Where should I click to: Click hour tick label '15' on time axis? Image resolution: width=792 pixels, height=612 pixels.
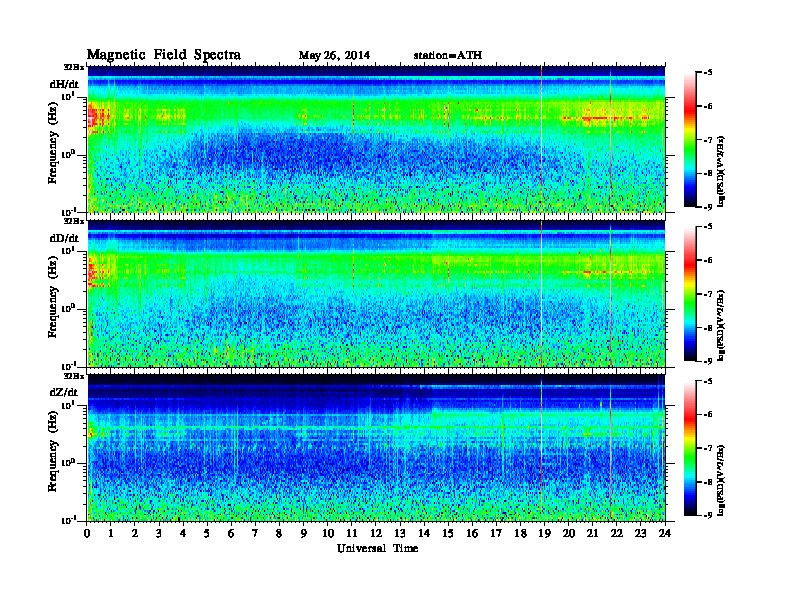coord(448,533)
